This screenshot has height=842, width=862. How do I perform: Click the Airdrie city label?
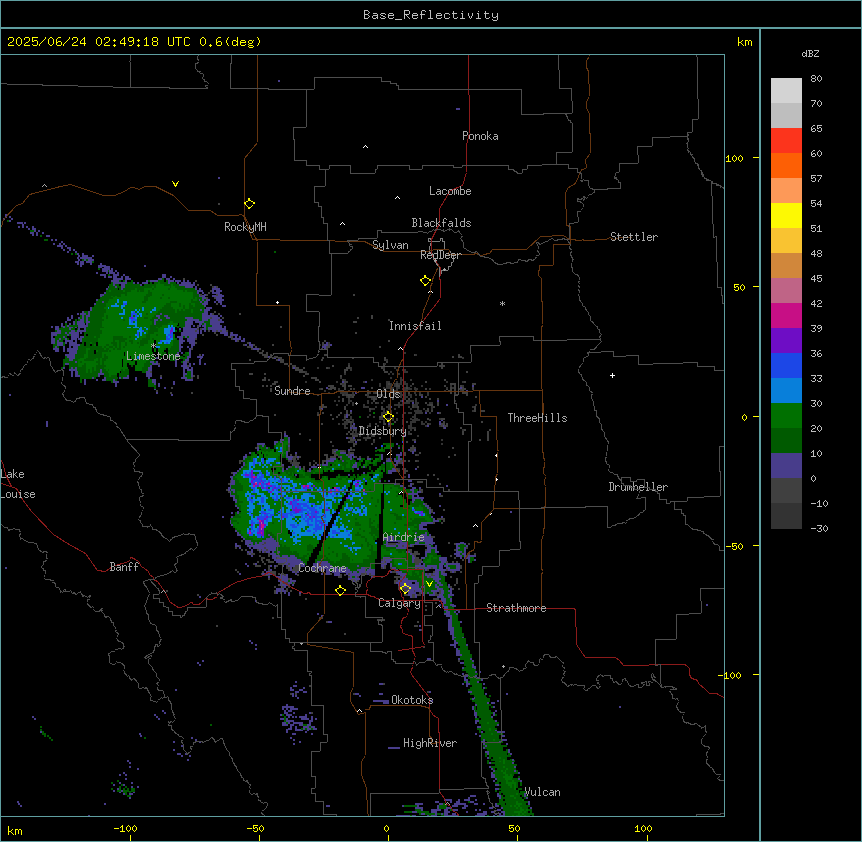click(x=403, y=537)
